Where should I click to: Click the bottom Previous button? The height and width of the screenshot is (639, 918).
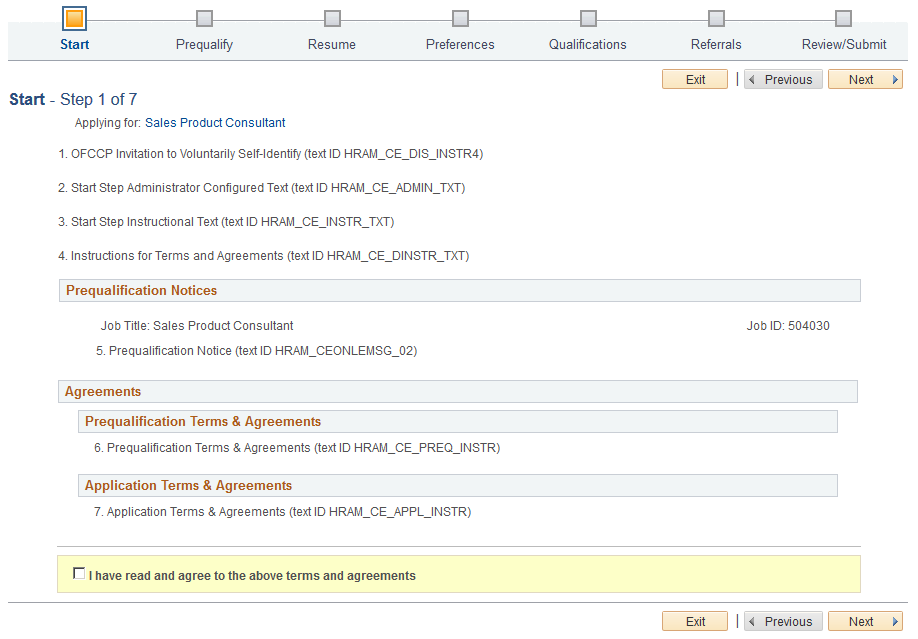click(x=783, y=621)
